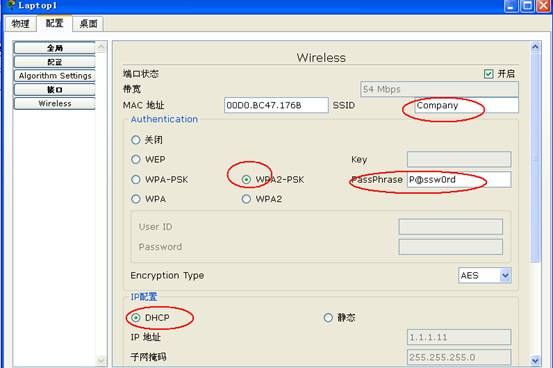The width and height of the screenshot is (553, 368).
Task: Click the main panel scroll-down arrow
Action: tap(535, 361)
